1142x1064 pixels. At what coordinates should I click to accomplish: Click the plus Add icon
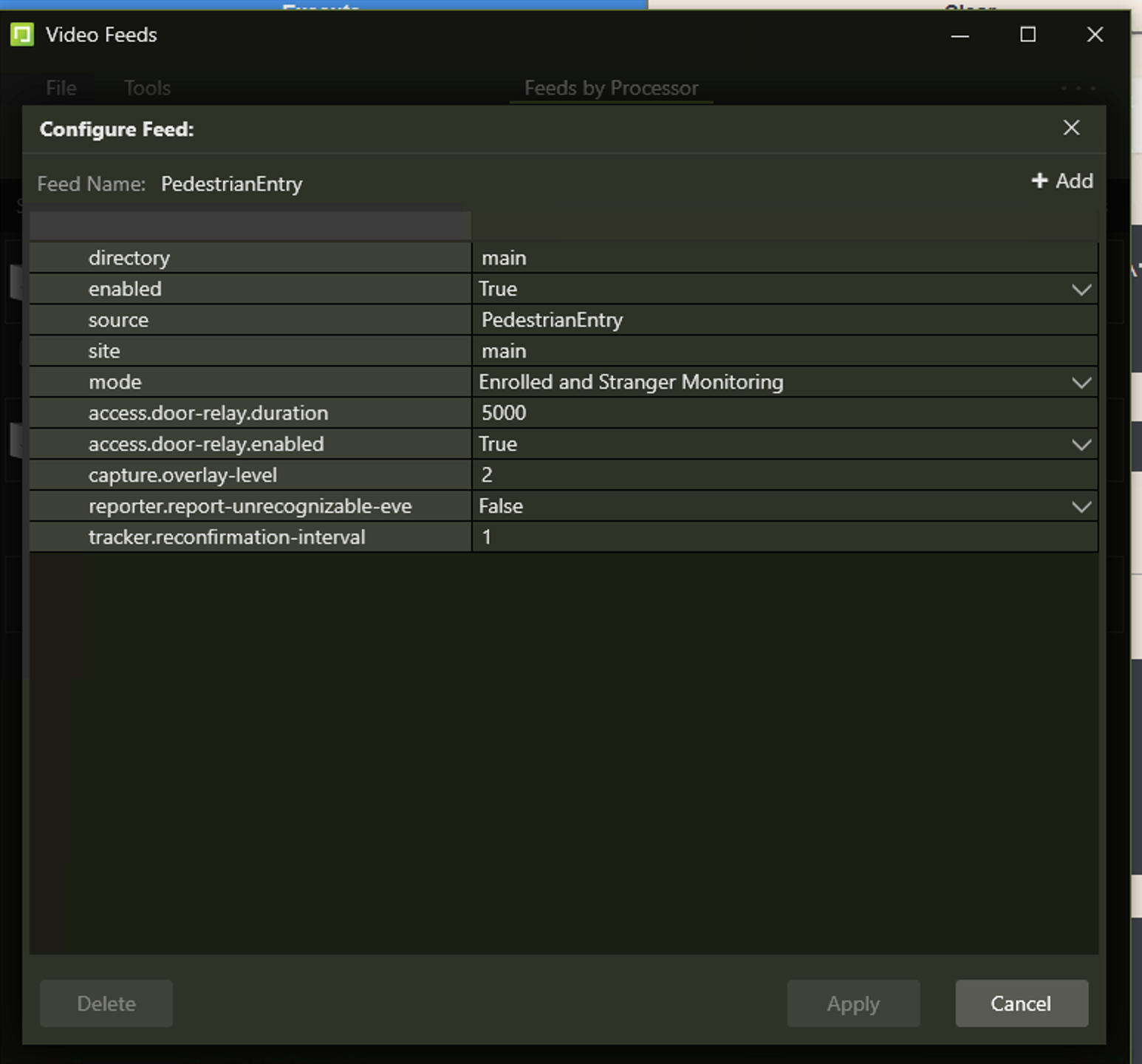pos(1039,181)
